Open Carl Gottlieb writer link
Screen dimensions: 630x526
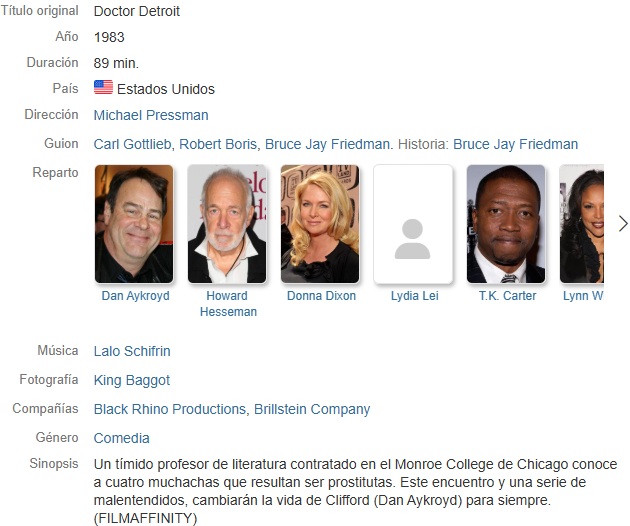pos(133,144)
